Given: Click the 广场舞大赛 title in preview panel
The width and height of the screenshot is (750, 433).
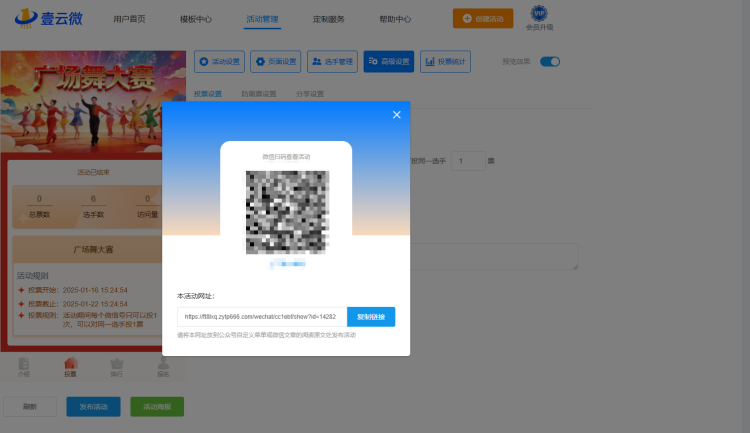Looking at the screenshot, I should tap(93, 250).
